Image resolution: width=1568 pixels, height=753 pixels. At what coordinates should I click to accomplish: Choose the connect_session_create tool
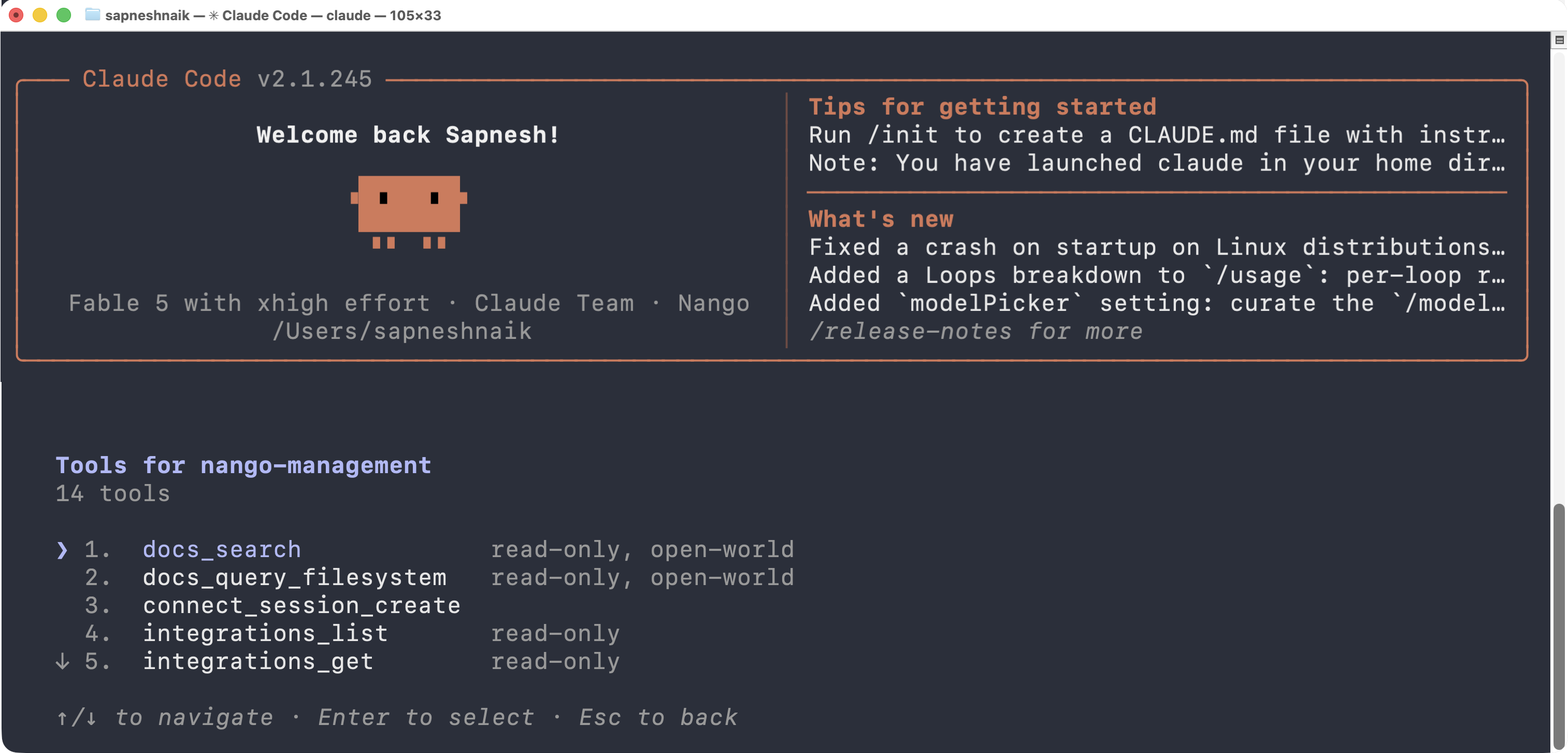click(302, 606)
